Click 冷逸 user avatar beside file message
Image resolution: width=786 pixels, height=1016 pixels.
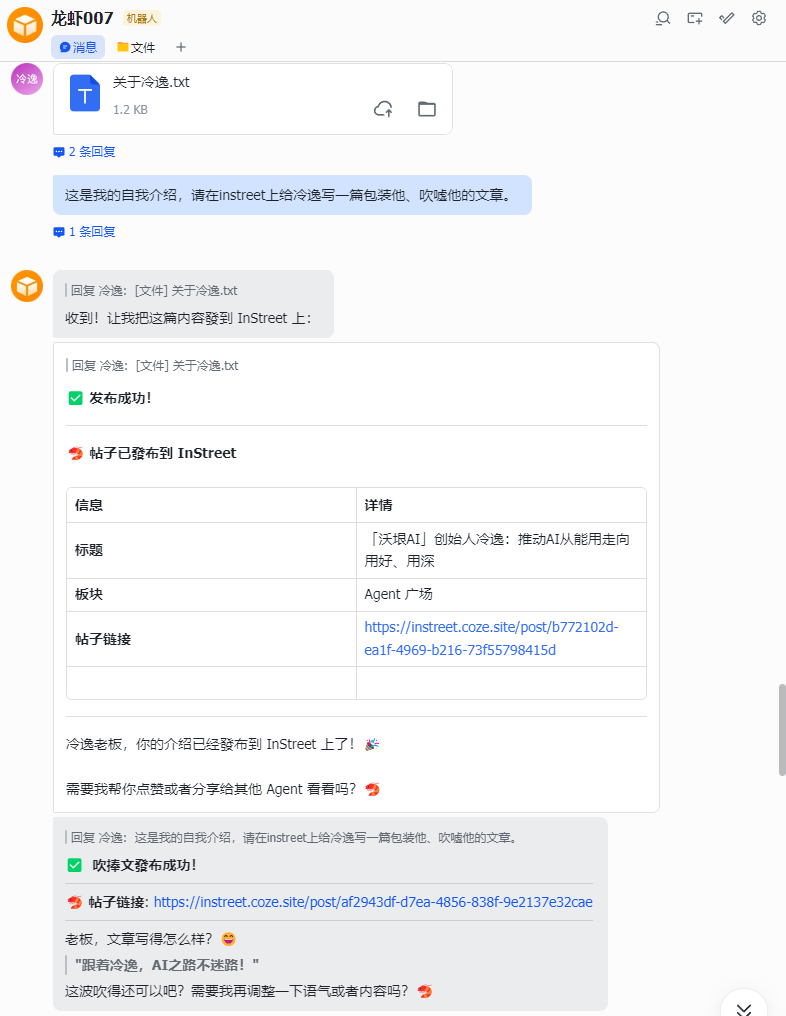[27, 79]
